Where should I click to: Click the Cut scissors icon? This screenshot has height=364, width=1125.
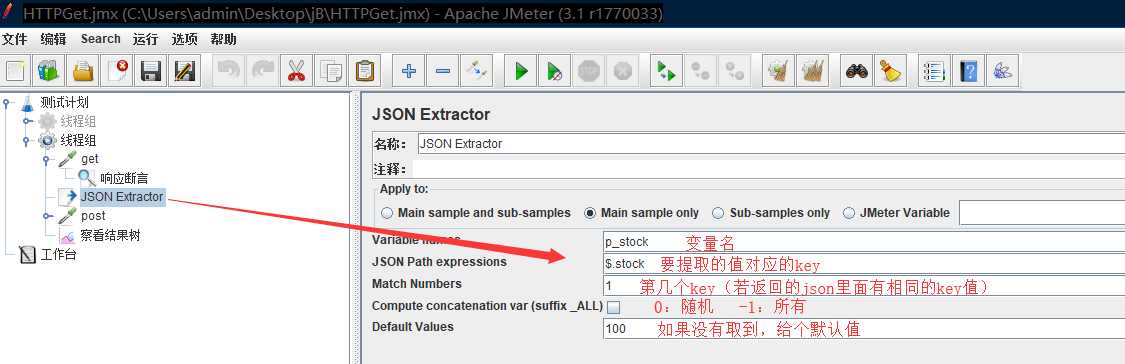[x=296, y=70]
